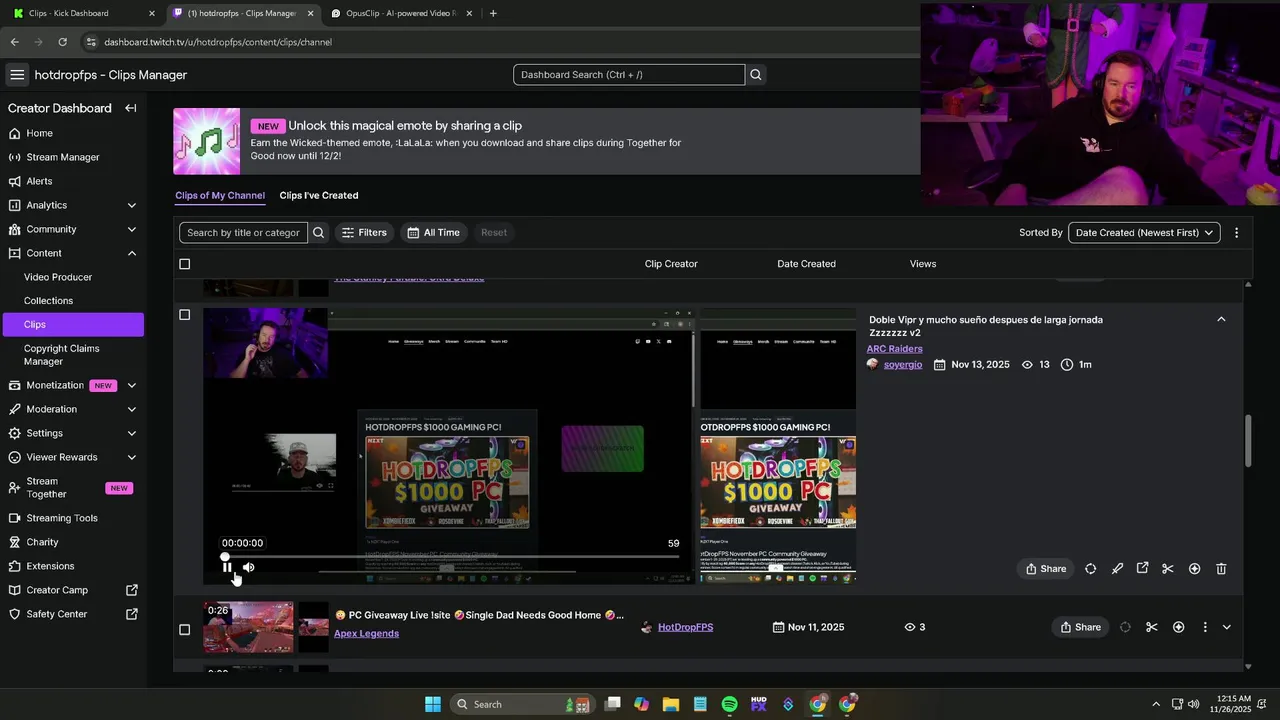Open three-dot menu on Apex Legends clip row

click(x=1204, y=627)
